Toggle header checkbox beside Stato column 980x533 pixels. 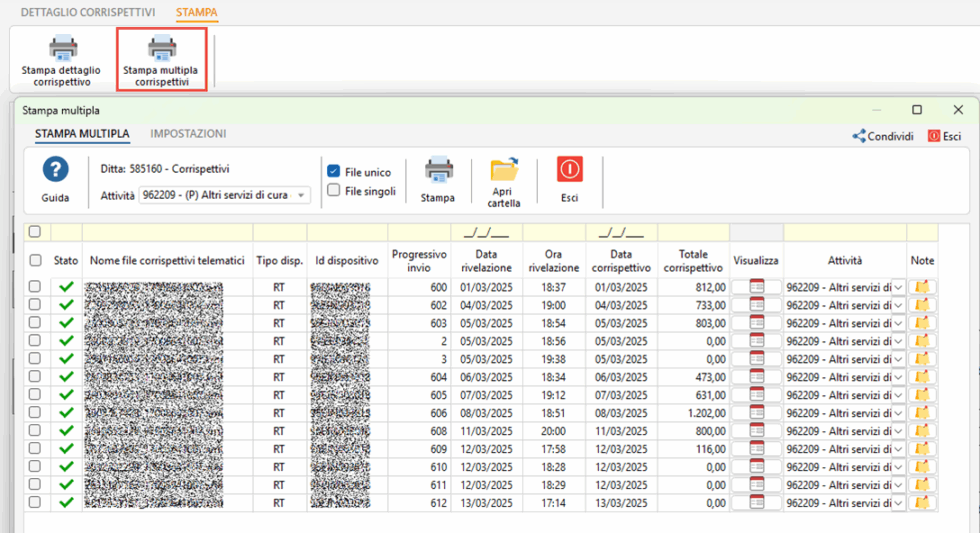35,261
